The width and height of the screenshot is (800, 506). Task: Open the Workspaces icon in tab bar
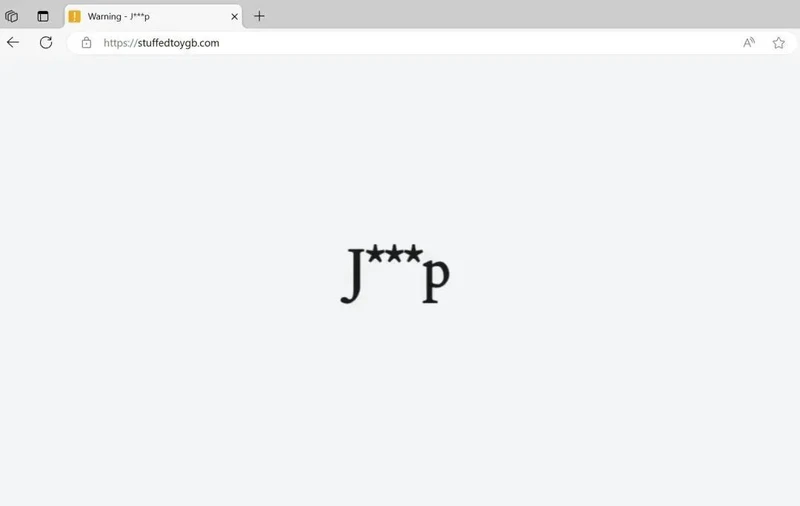(x=12, y=16)
